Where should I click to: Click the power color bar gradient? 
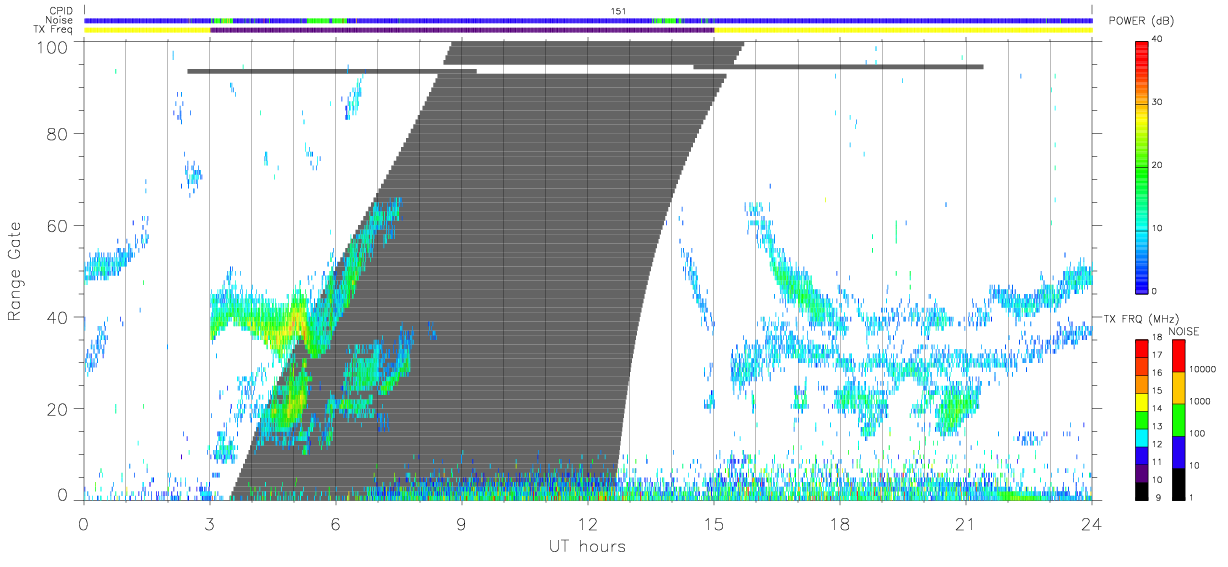pyautogui.click(x=1142, y=166)
